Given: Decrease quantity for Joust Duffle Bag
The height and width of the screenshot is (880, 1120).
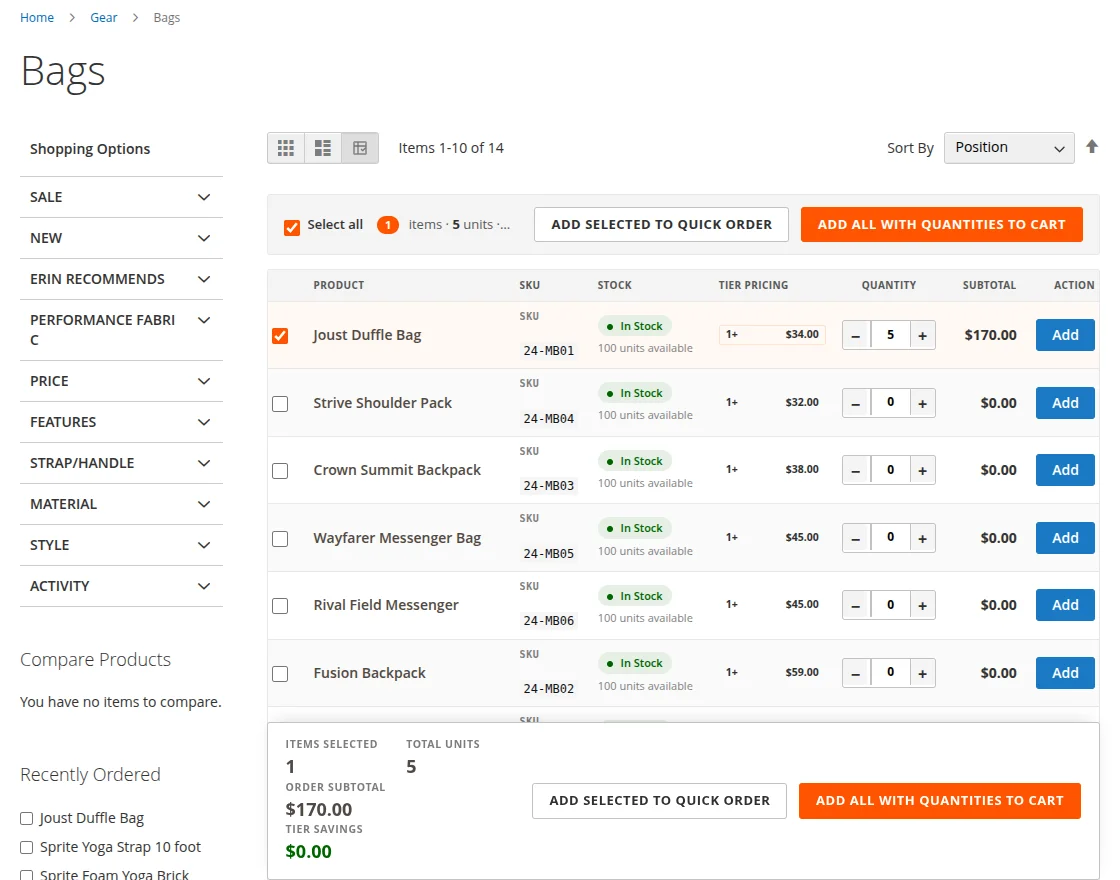Looking at the screenshot, I should (856, 335).
